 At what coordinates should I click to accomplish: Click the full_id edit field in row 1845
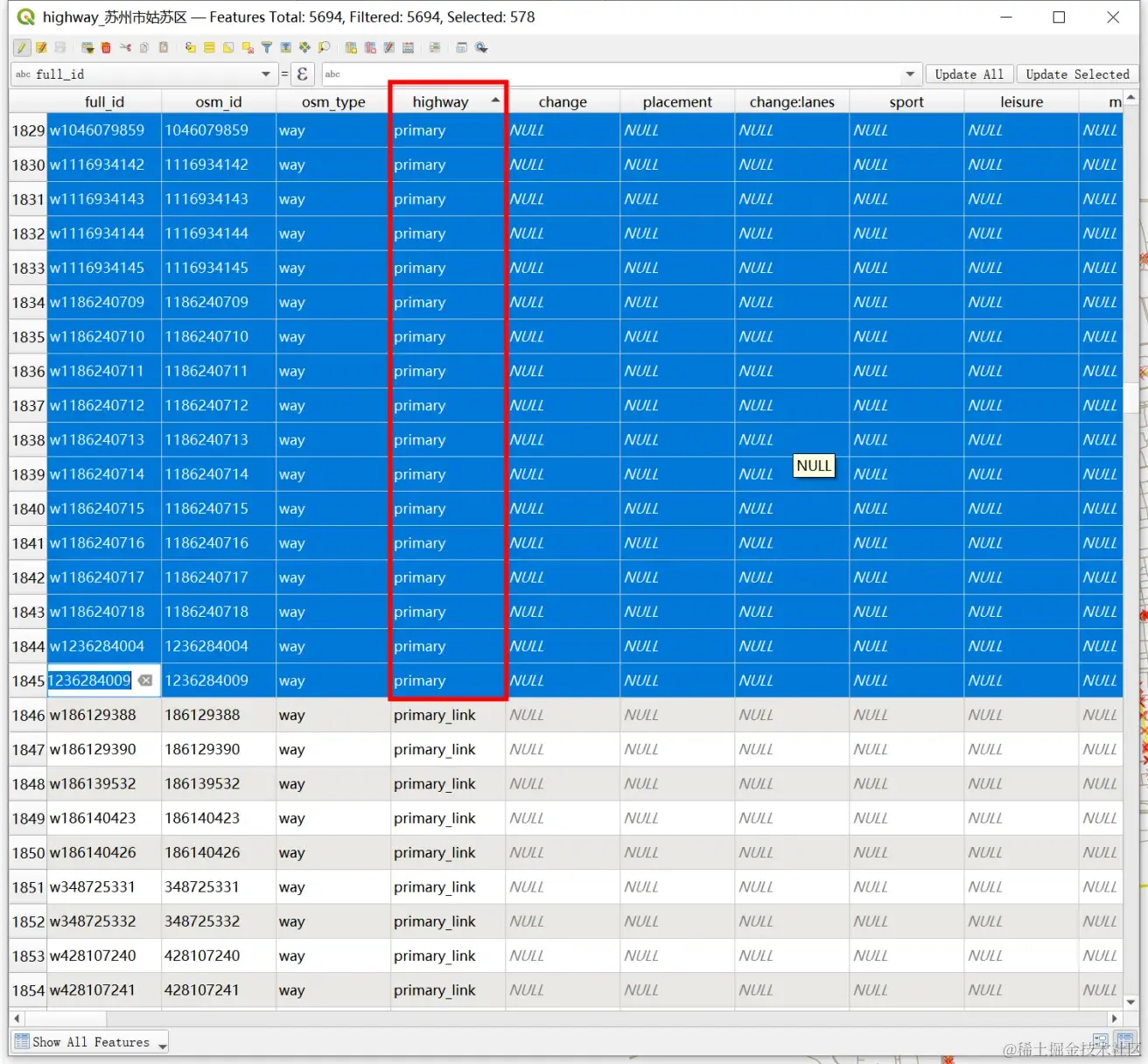point(89,680)
